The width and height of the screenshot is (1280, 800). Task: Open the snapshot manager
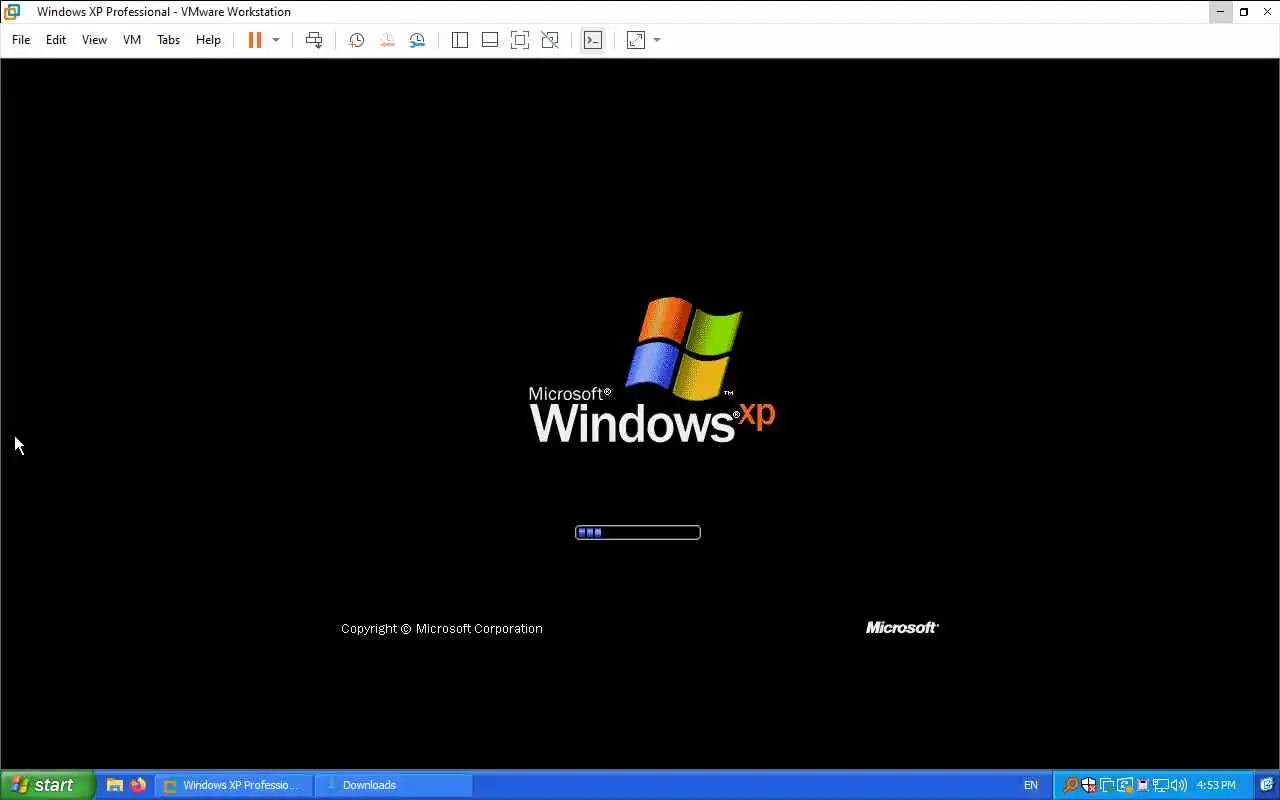417,40
